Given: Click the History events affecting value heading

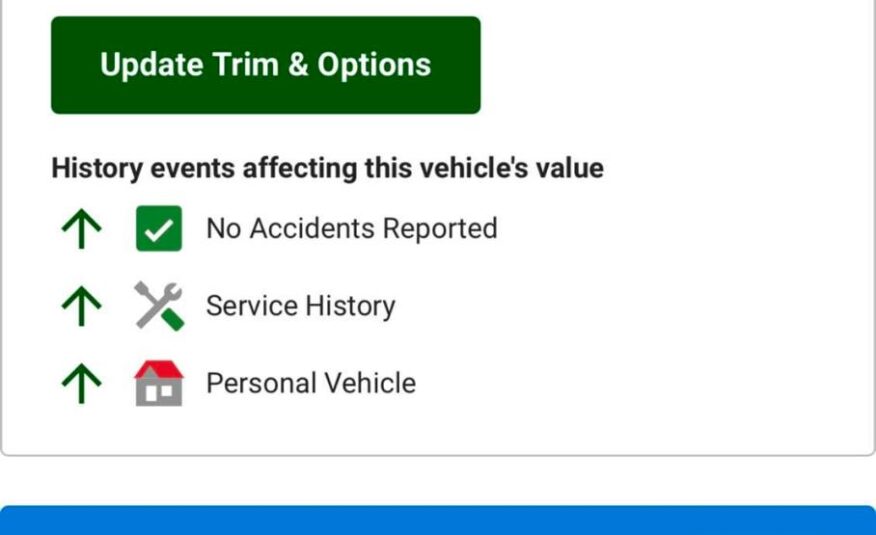Looking at the screenshot, I should (x=327, y=168).
